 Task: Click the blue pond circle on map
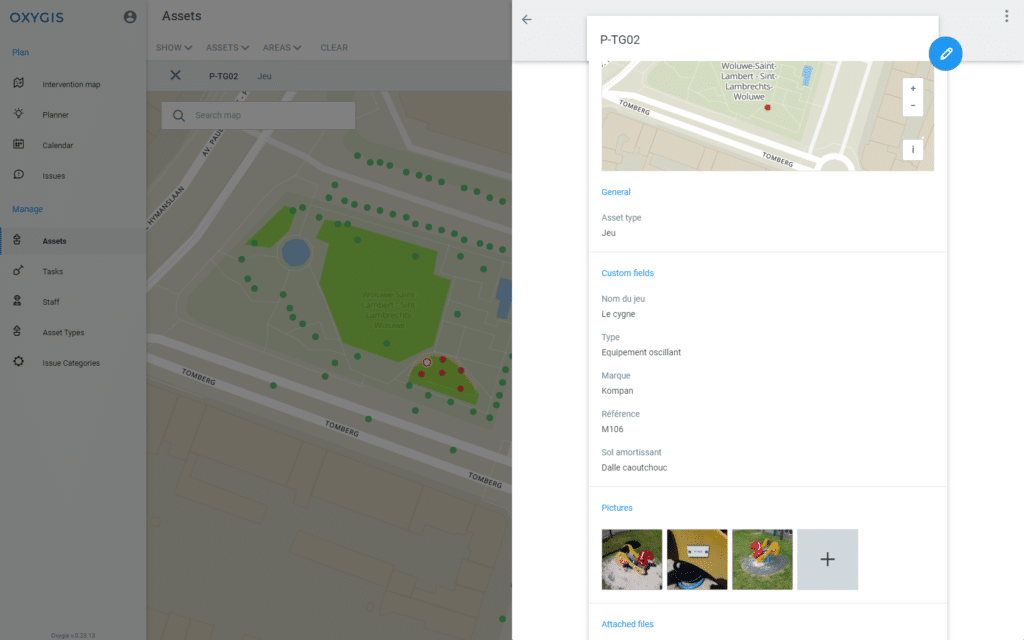click(x=296, y=253)
